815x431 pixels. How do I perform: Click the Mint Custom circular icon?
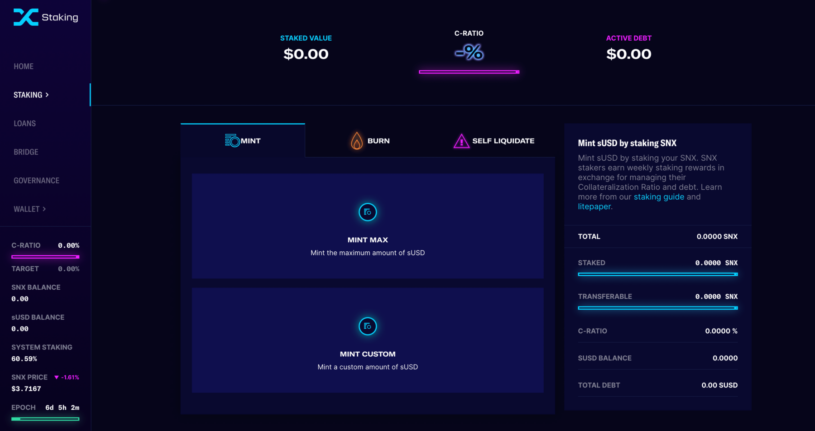point(367,326)
